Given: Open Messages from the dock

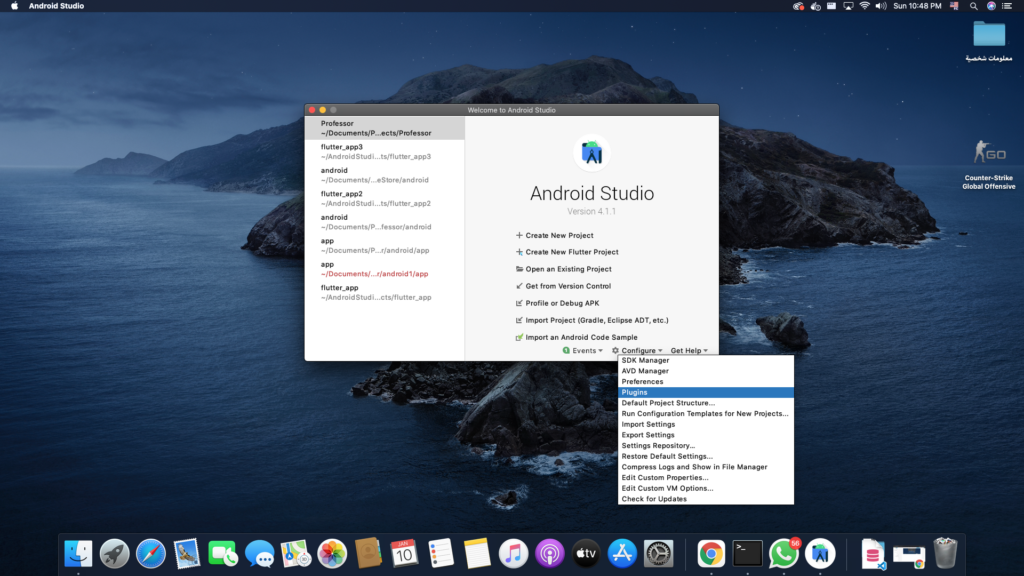Looking at the screenshot, I should coord(259,554).
